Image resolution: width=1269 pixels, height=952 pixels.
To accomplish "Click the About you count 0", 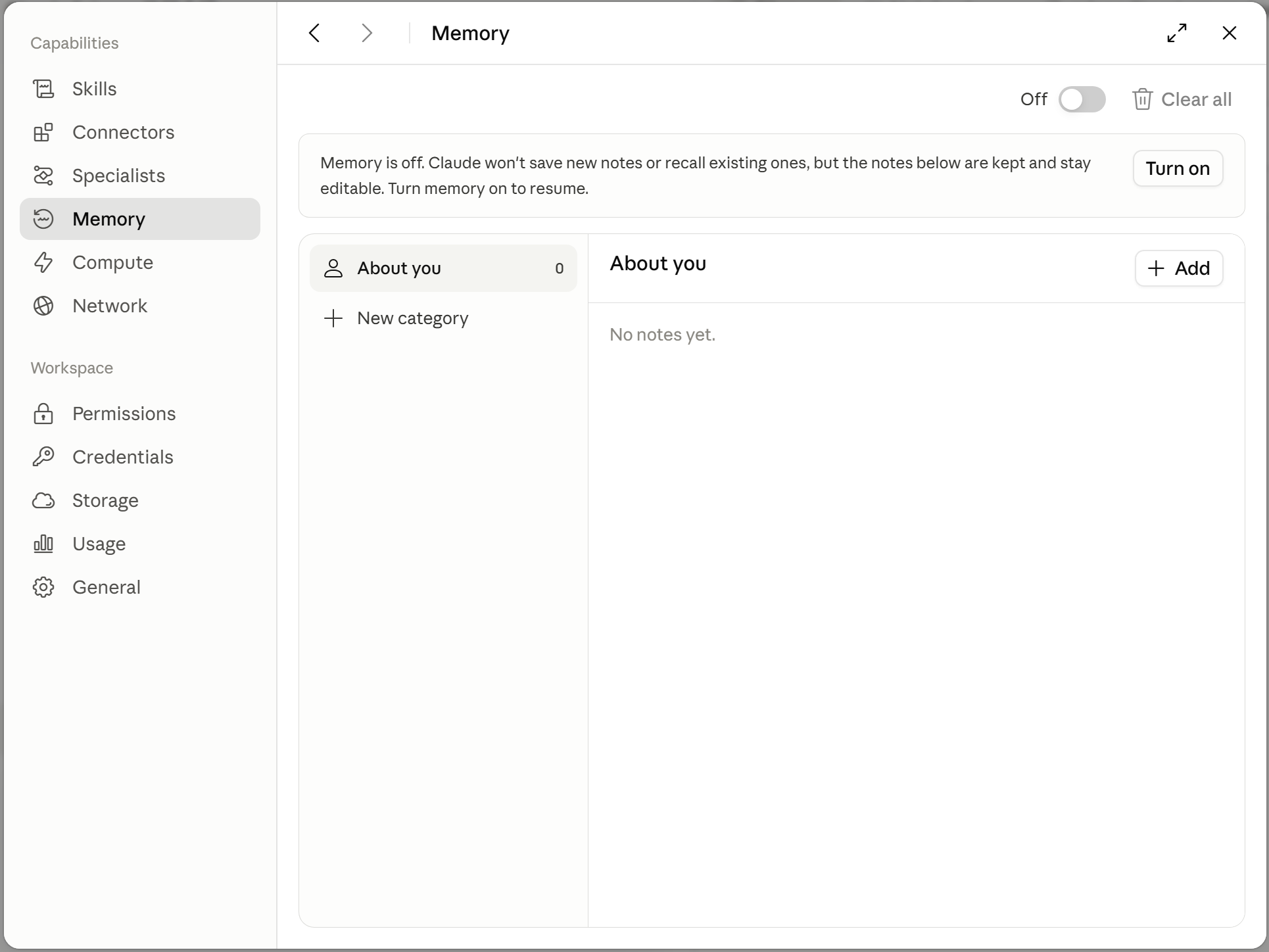I will coord(559,268).
